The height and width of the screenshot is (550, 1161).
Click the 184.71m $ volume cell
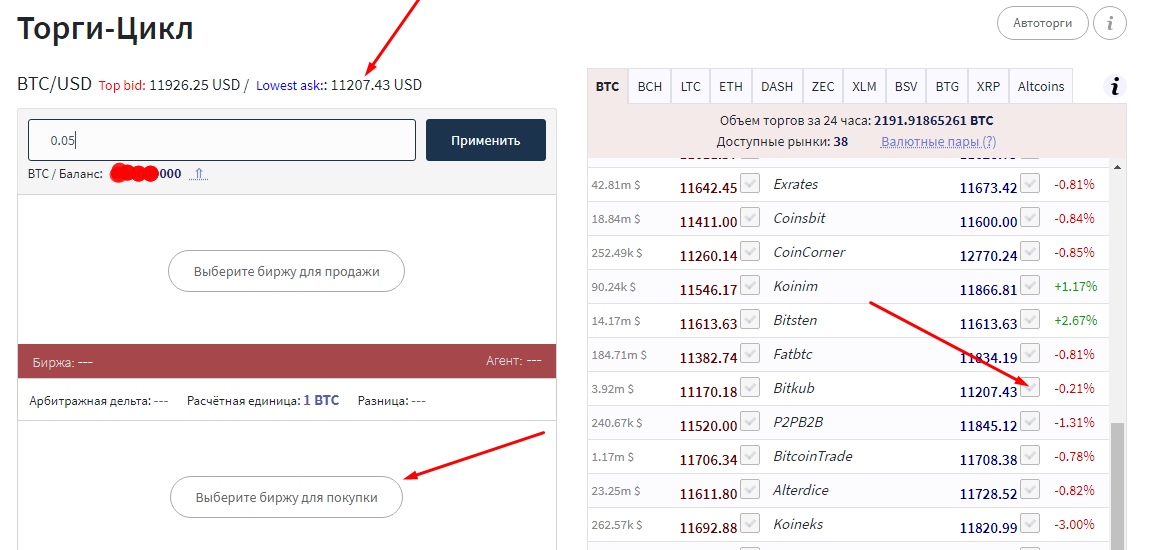(x=618, y=355)
